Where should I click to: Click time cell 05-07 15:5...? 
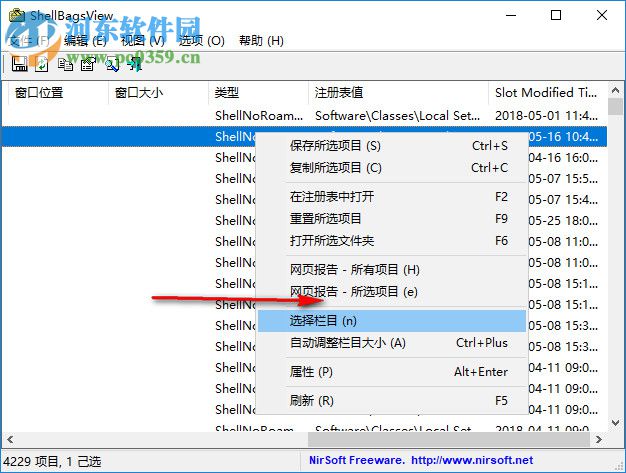[x=563, y=179]
